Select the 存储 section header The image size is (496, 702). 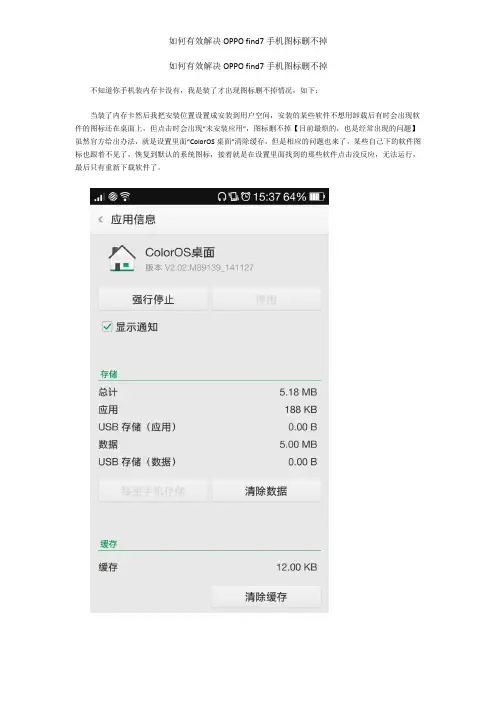click(108, 374)
